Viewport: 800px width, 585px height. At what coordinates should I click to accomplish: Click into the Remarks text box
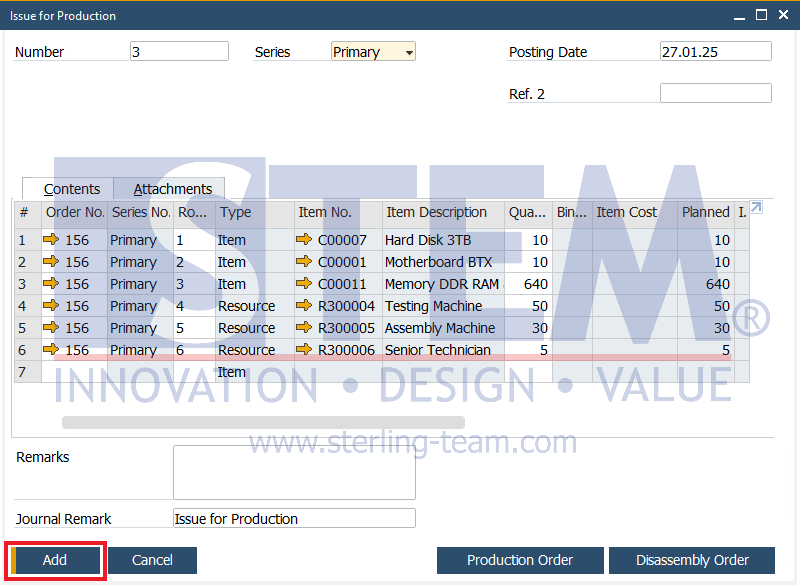tap(294, 472)
